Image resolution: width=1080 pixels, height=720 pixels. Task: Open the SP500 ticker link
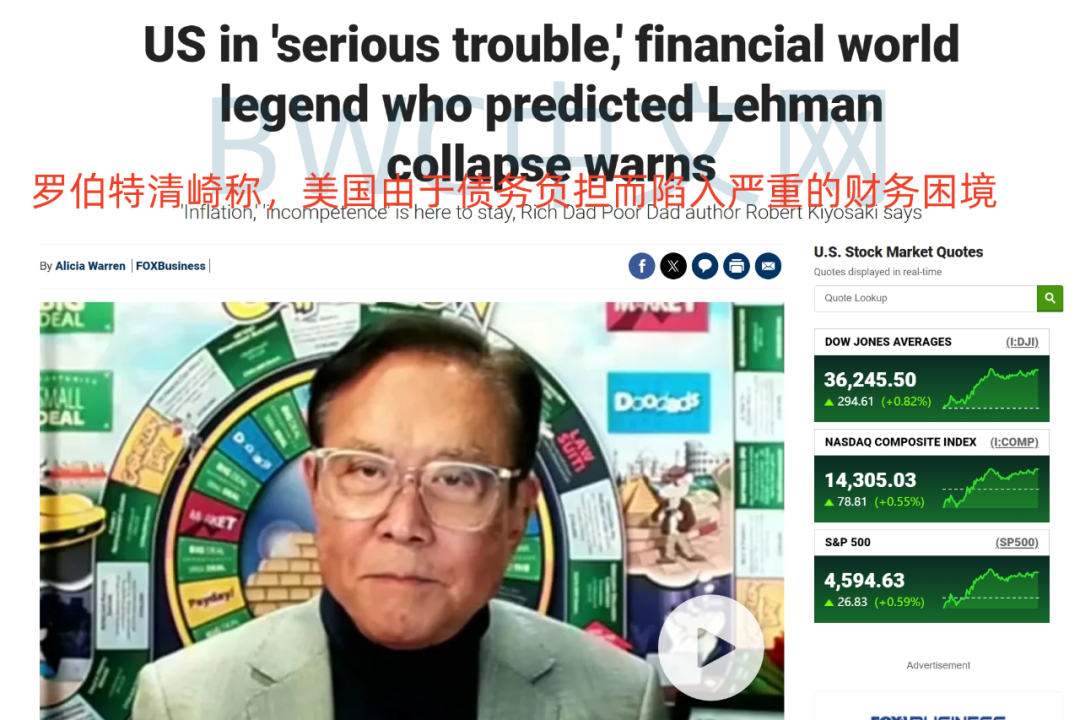1017,542
